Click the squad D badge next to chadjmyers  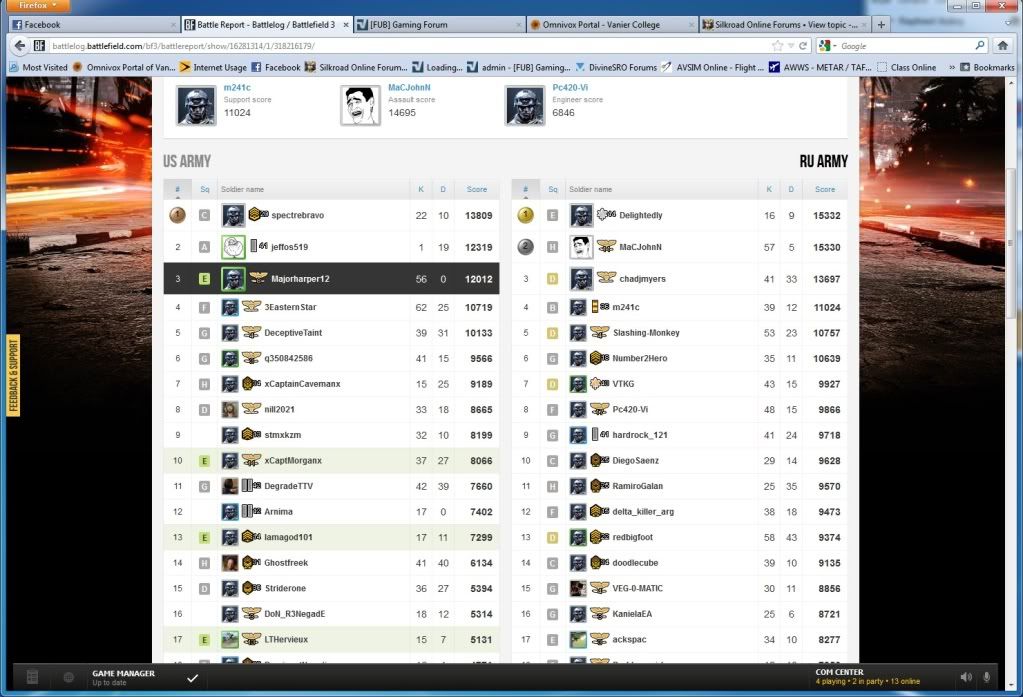coord(553,279)
